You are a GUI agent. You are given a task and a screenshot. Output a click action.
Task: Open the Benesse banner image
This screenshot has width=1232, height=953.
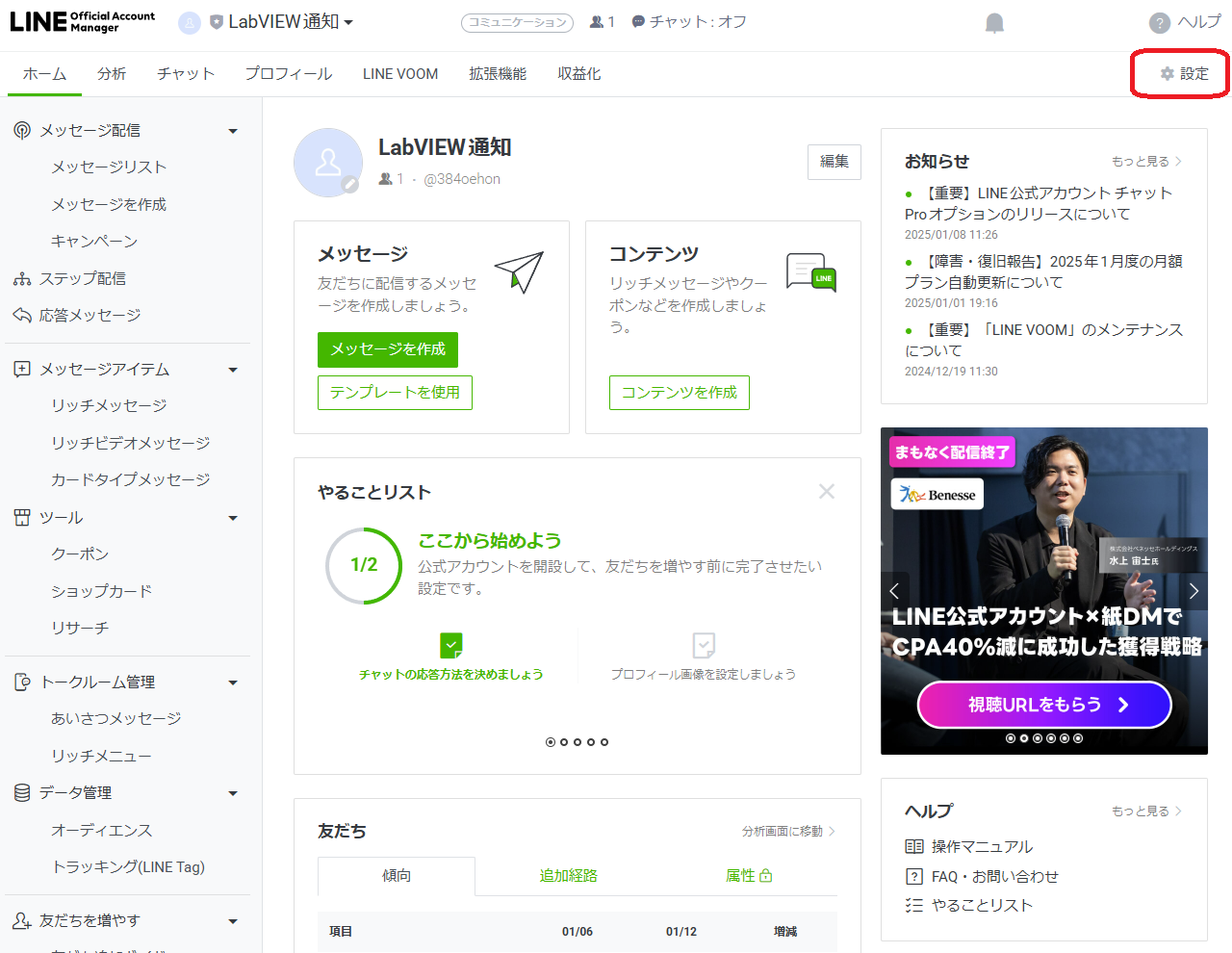1044,591
